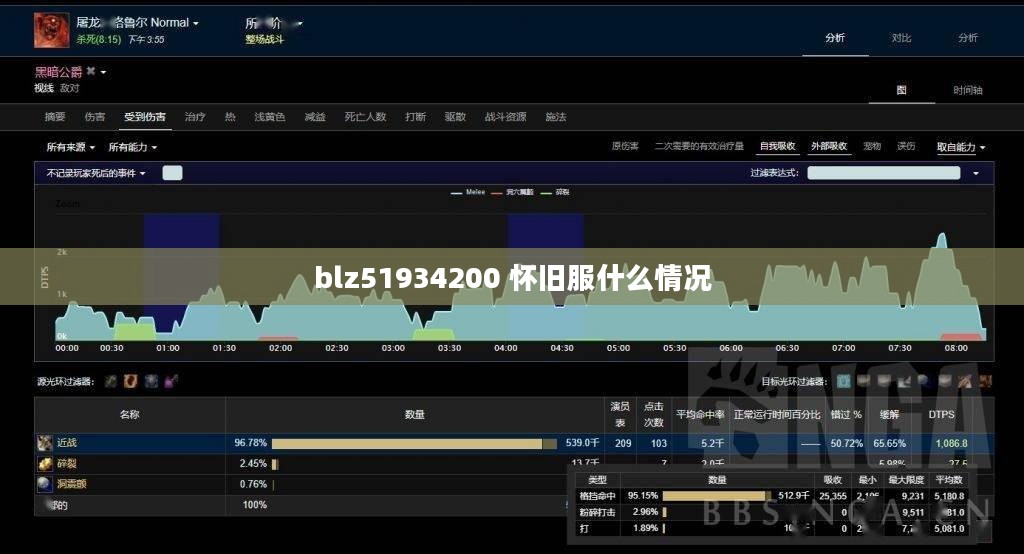Screen dimensions: 1024x554
Task: Open the encounter dropdown ending in Normal
Action: [x=137, y=22]
